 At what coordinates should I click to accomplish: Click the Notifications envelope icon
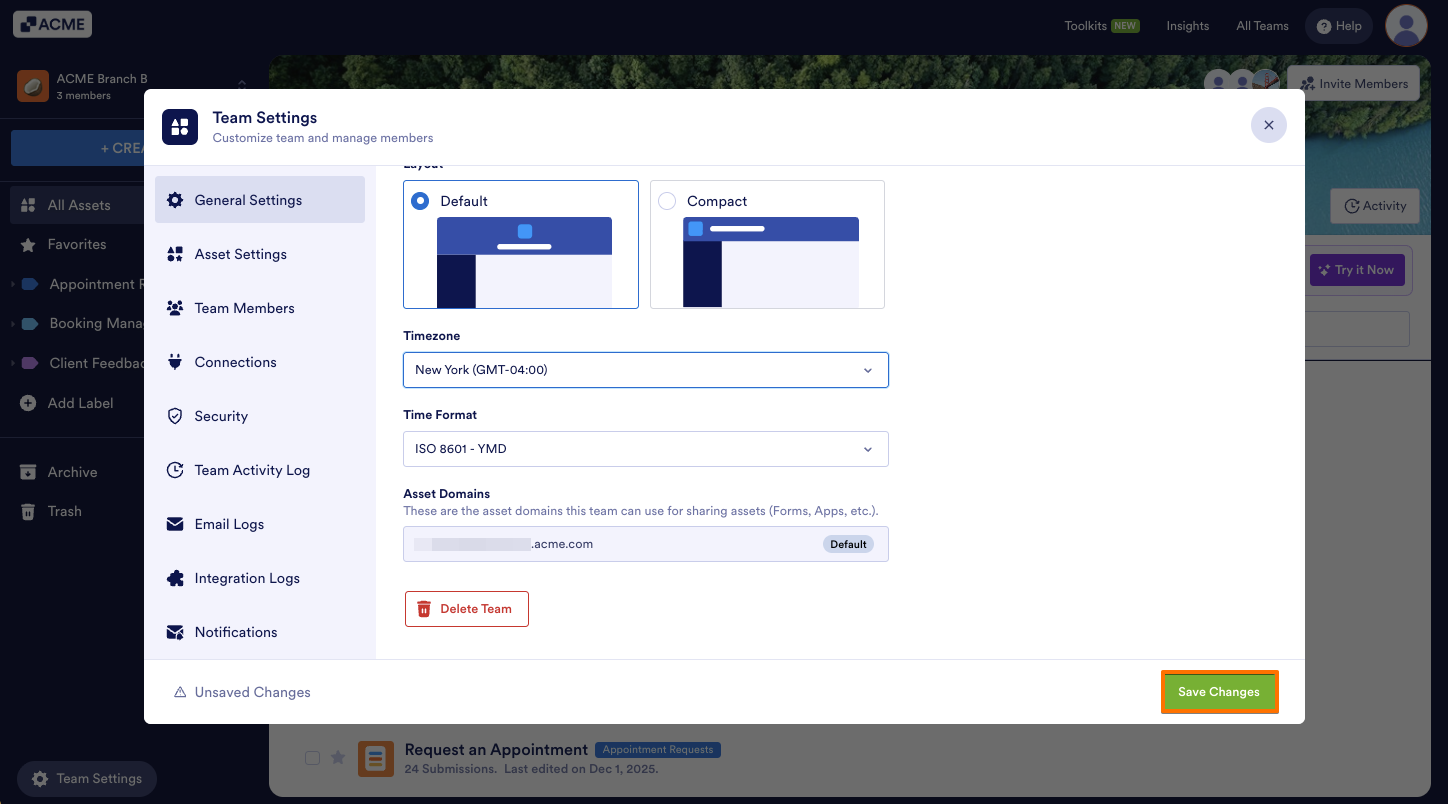pyautogui.click(x=175, y=632)
